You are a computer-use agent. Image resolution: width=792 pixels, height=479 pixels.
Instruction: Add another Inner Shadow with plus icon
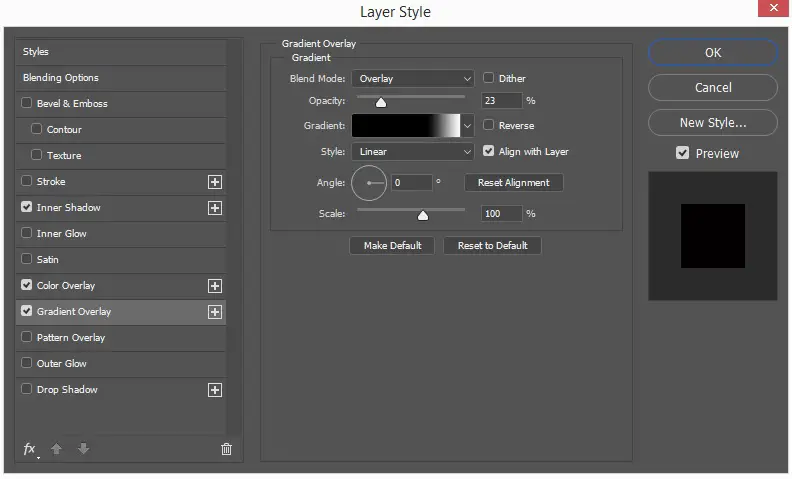point(215,208)
